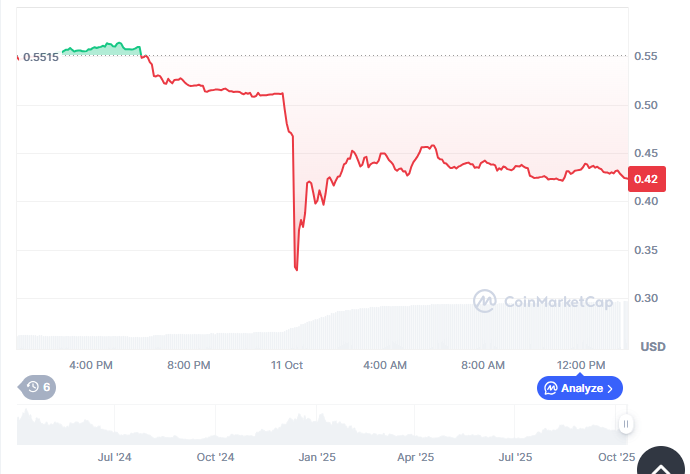Image resolution: width=690 pixels, height=474 pixels.
Task: Click the CoinMarketCap watermark logo
Action: point(543,300)
